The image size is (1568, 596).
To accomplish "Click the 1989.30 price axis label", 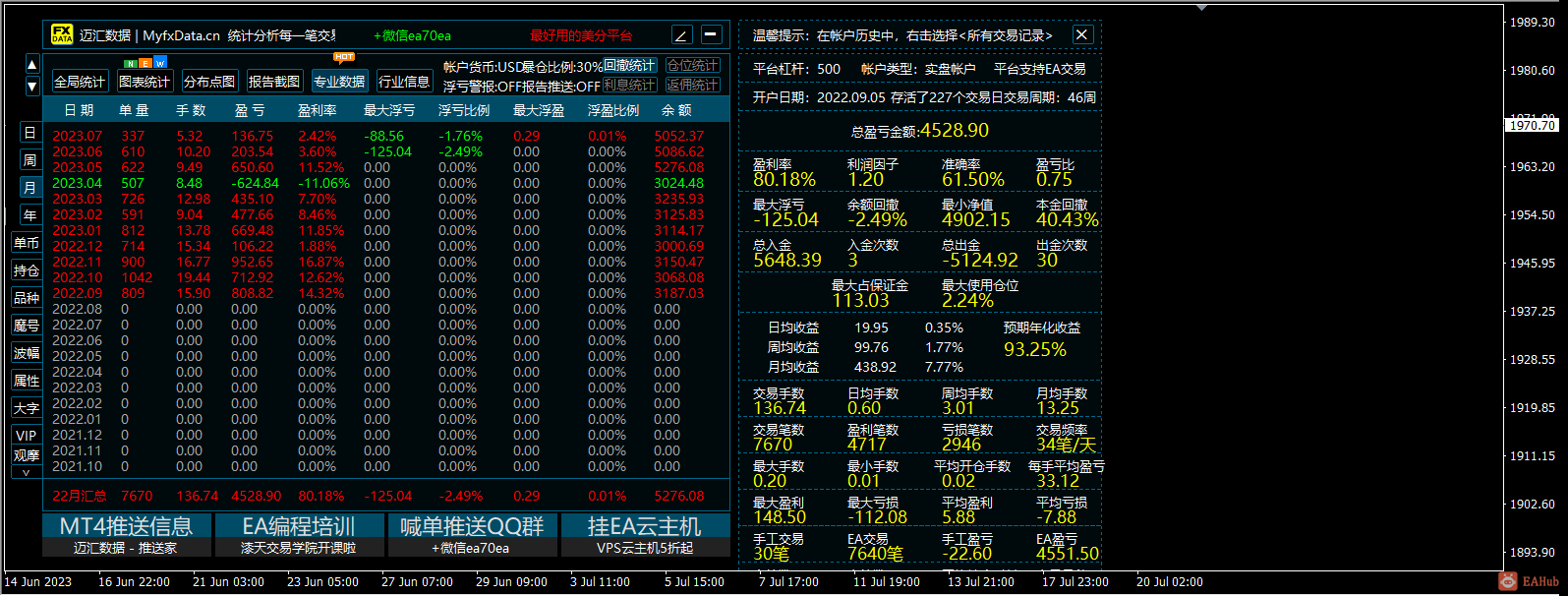I will coord(1533,22).
